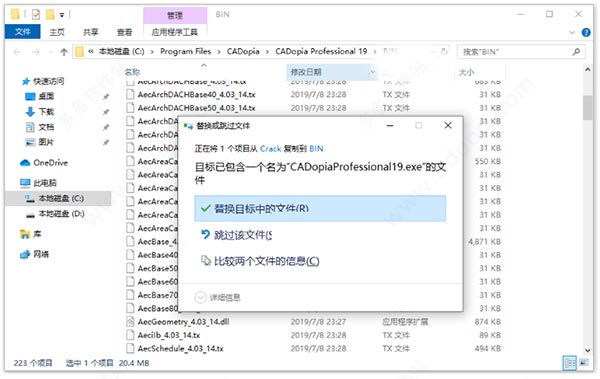
Task: Click the Properties icon in title bar
Action: click(36, 15)
